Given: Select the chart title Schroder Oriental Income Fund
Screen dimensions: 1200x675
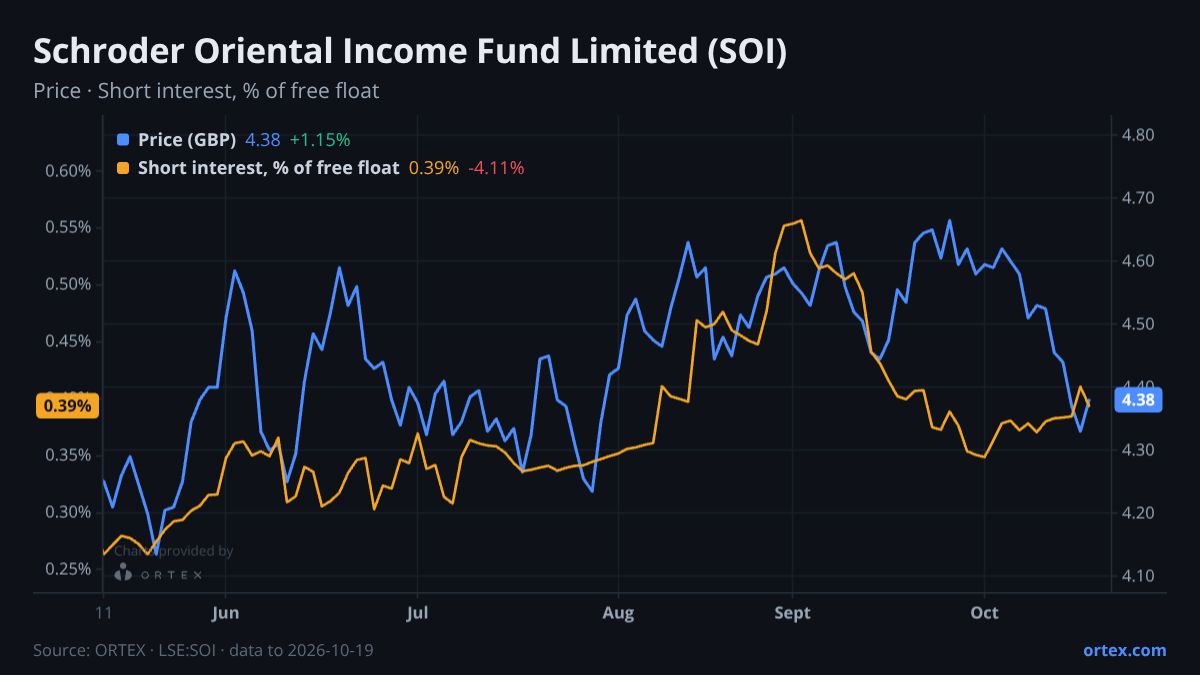Looking at the screenshot, I should 410,53.
